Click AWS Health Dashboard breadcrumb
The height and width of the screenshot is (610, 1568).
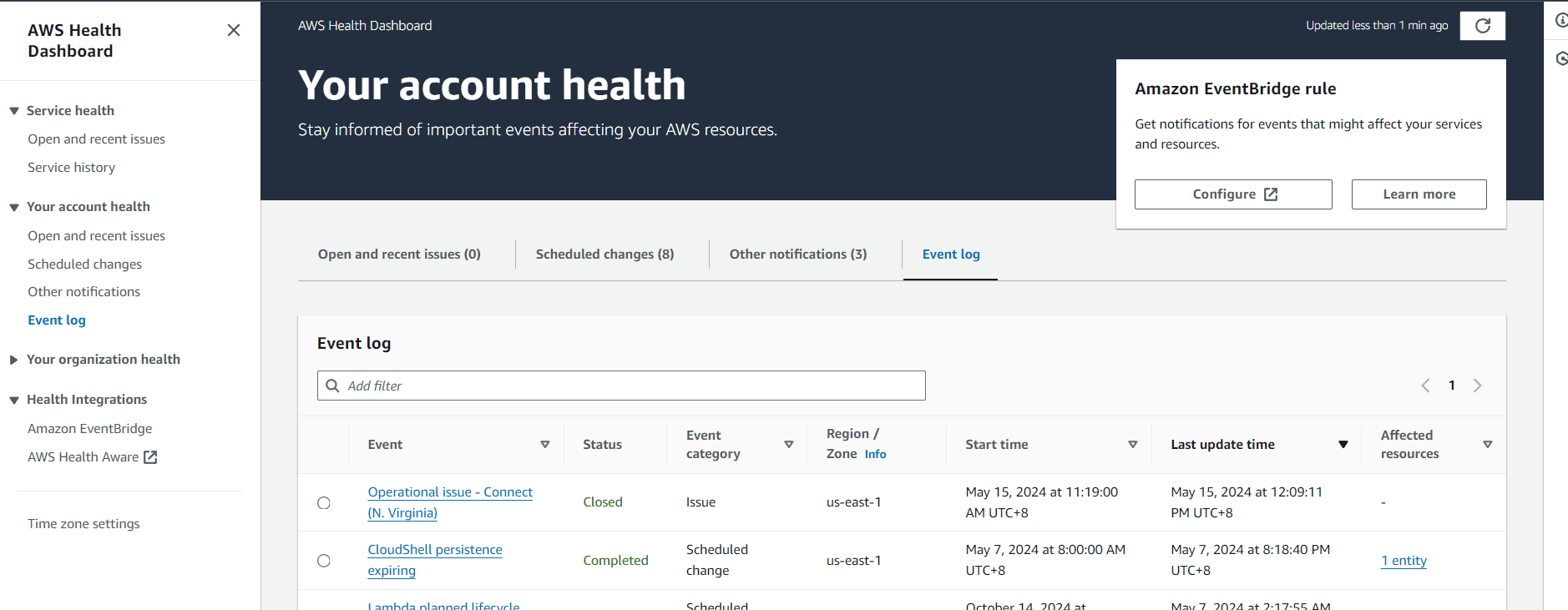pyautogui.click(x=365, y=26)
